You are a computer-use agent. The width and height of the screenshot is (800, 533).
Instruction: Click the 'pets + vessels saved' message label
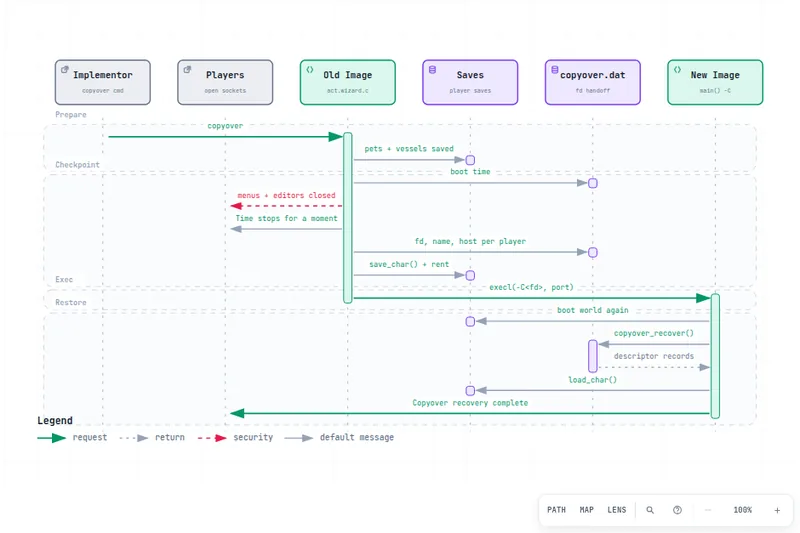click(x=409, y=148)
